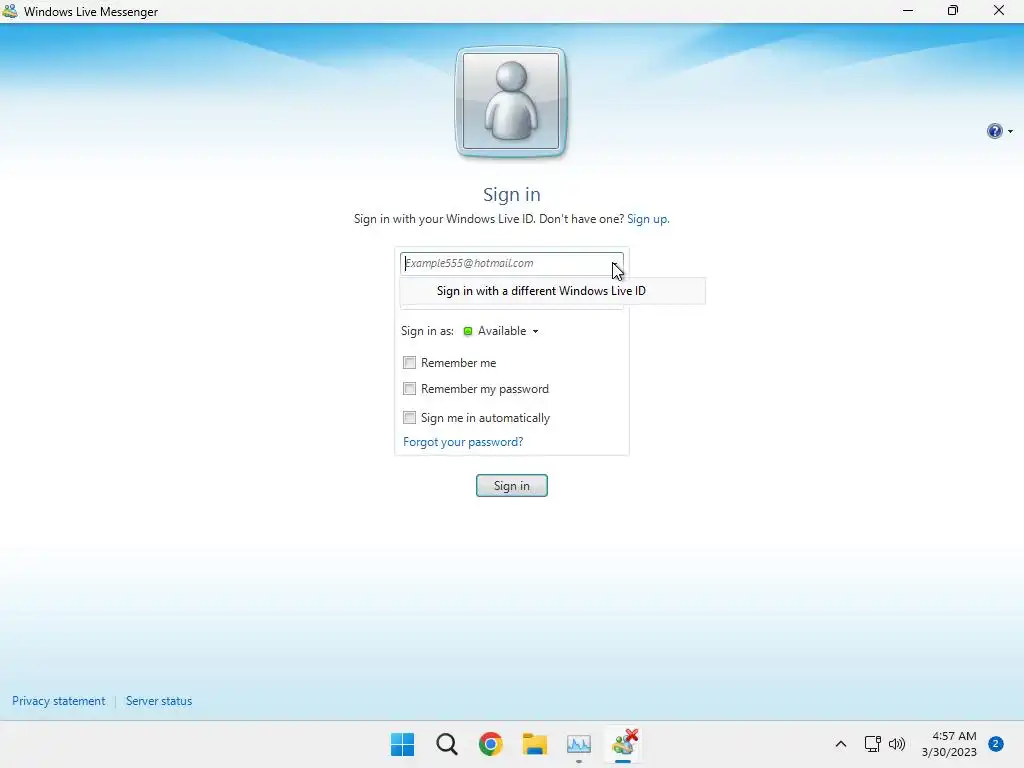Close the Windows Live Messenger window
1024x768 pixels.
[999, 11]
